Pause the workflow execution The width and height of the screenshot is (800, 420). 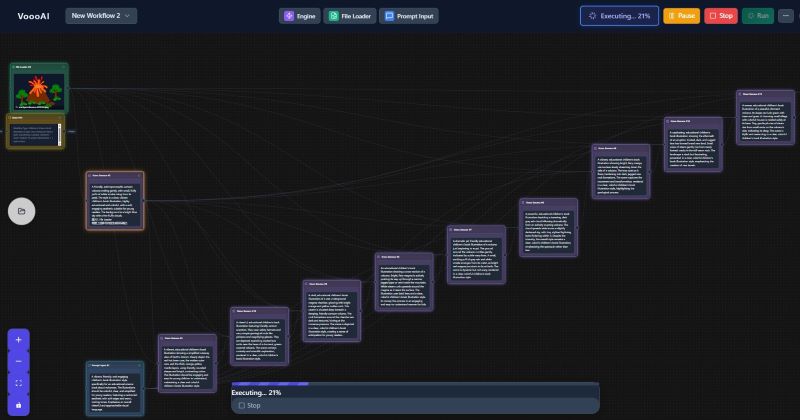tap(681, 16)
